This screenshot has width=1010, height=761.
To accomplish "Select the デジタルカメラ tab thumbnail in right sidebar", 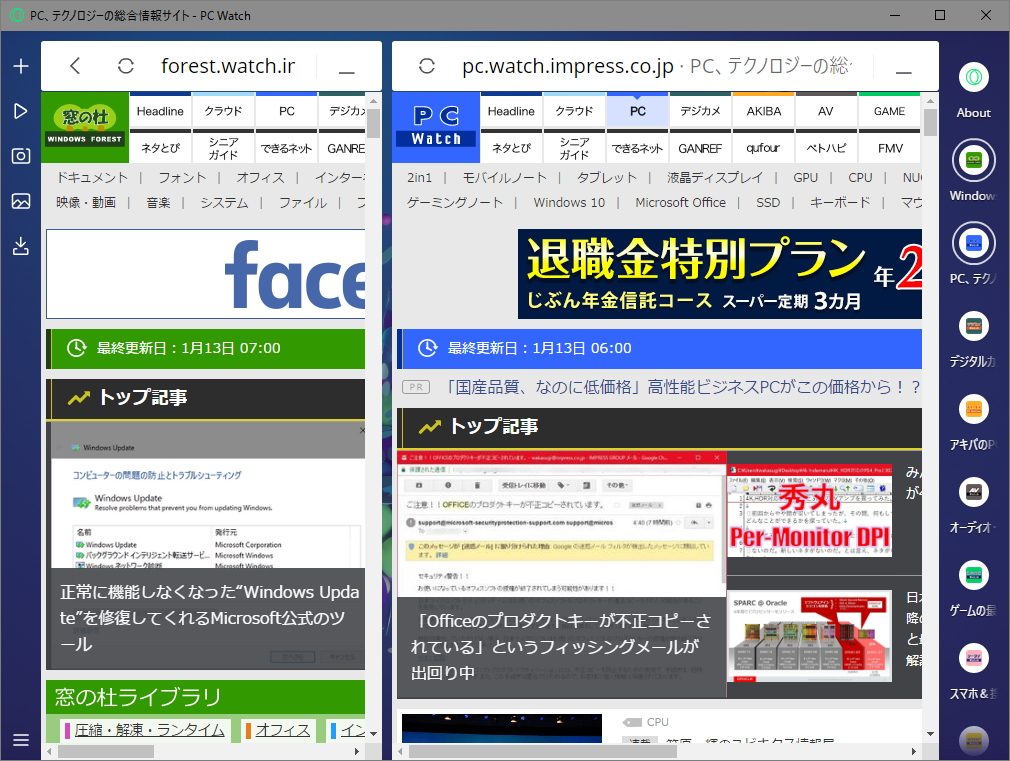I will click(972, 326).
